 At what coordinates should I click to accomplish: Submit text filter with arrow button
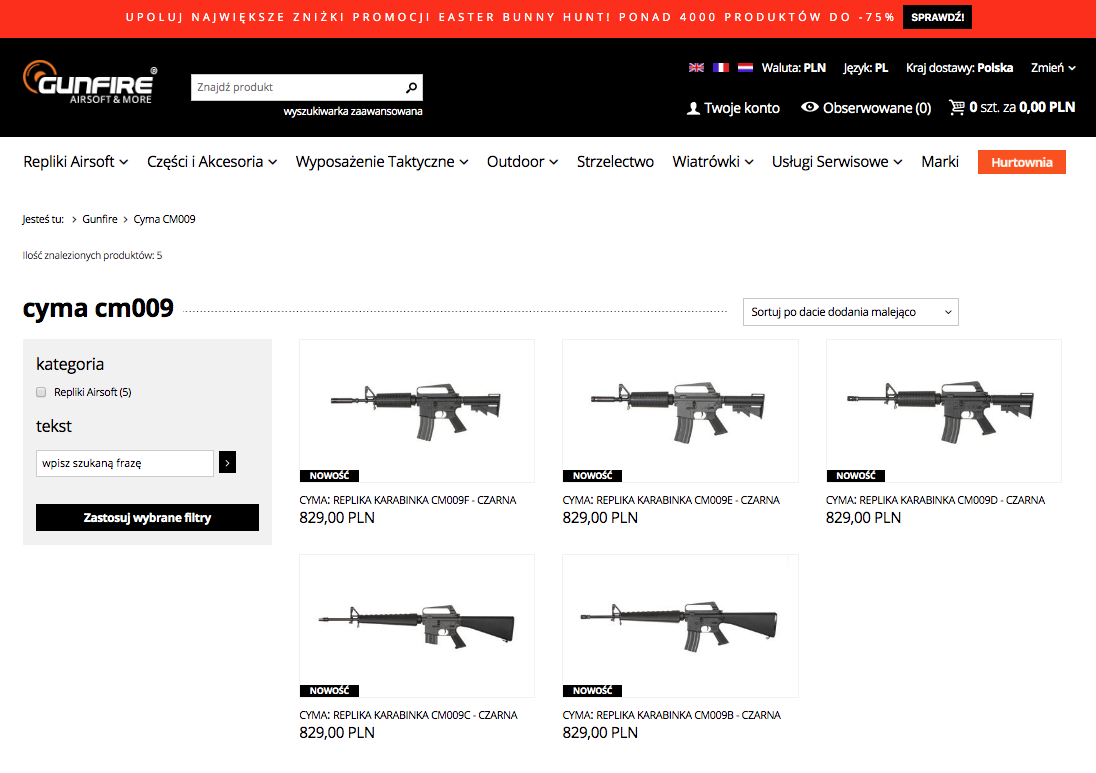click(x=227, y=463)
